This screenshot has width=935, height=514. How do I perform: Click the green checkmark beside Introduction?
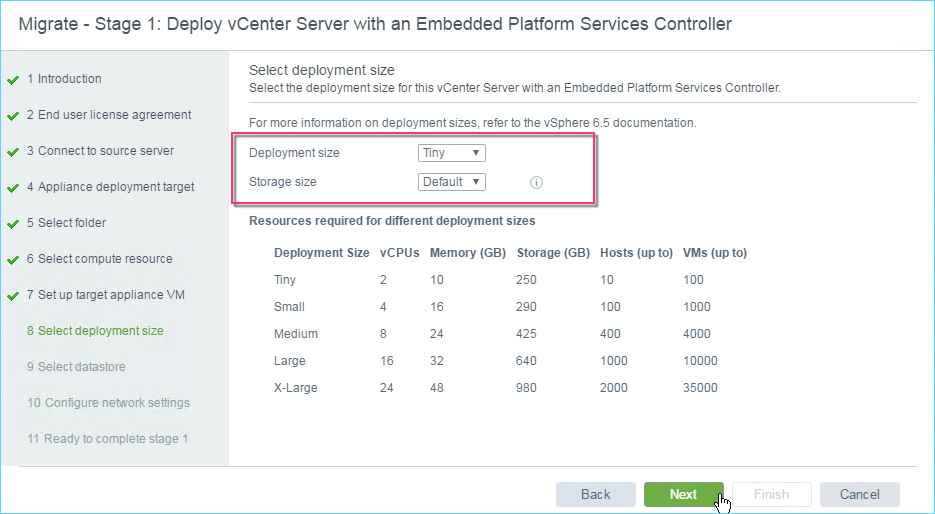pos(13,80)
